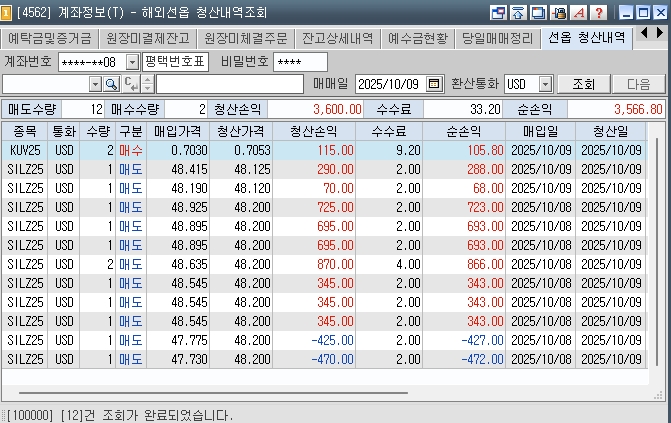The image size is (671, 423).
Task: Click the 매입가격 column header
Action: coord(178,131)
